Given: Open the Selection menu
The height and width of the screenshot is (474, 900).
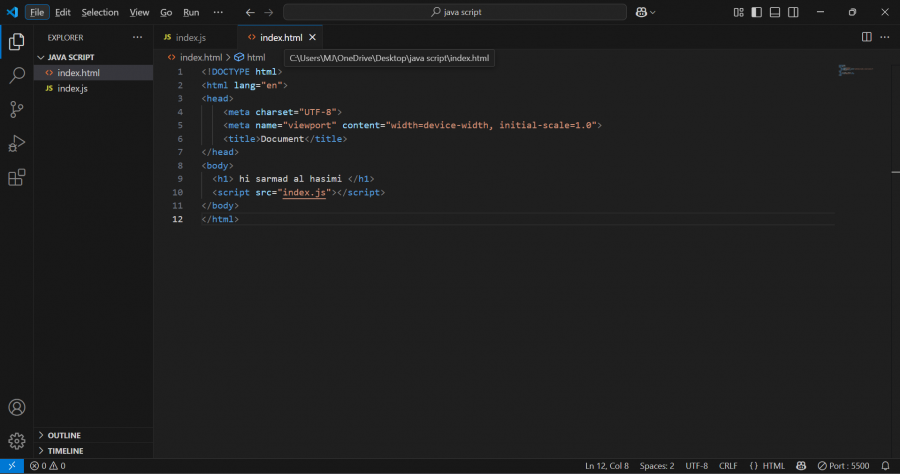Looking at the screenshot, I should point(99,12).
